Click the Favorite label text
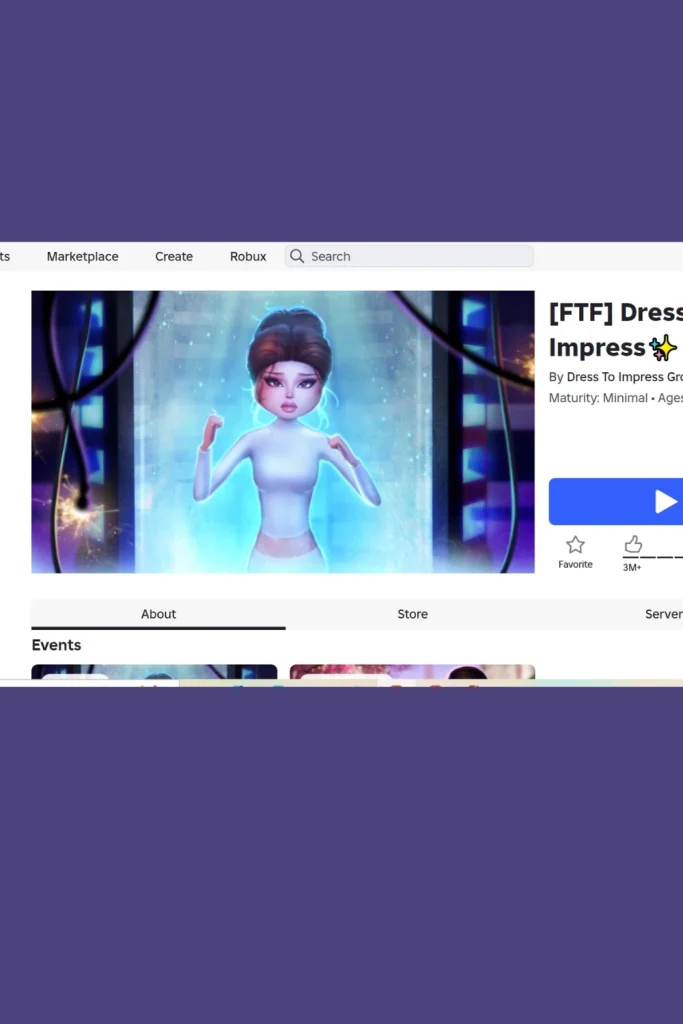 click(575, 564)
